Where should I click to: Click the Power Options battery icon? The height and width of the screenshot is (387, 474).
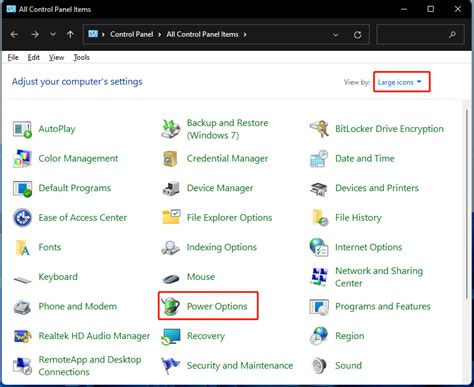171,306
